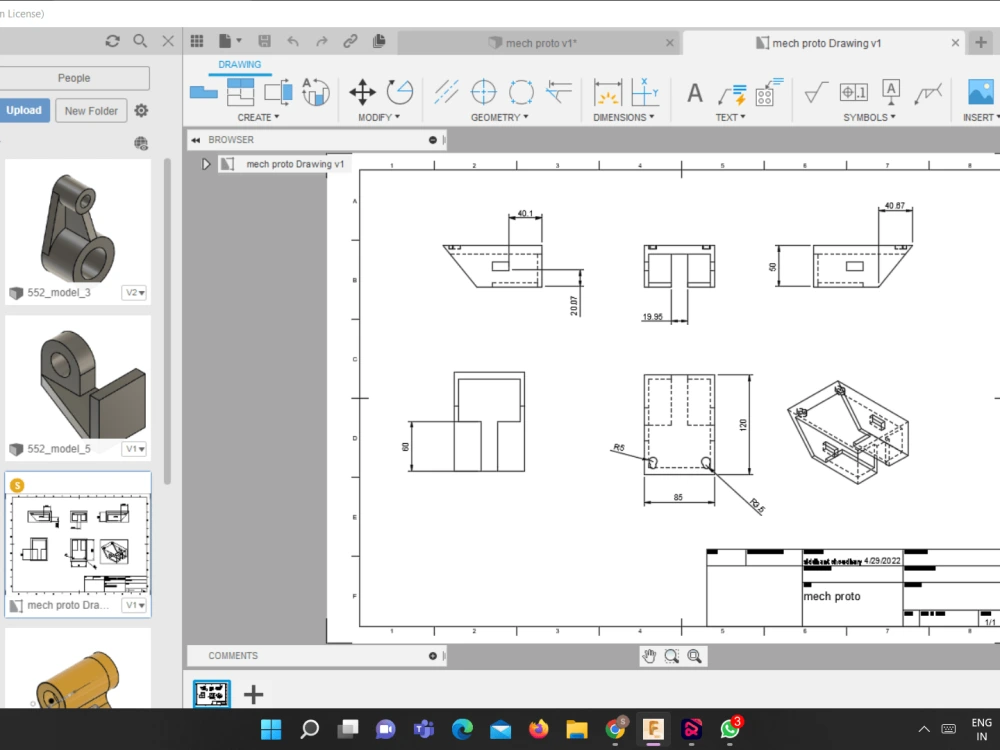Screen dimensions: 1000x750
Task: Click the Fit zoom icon in navigation bar
Action: (695, 656)
